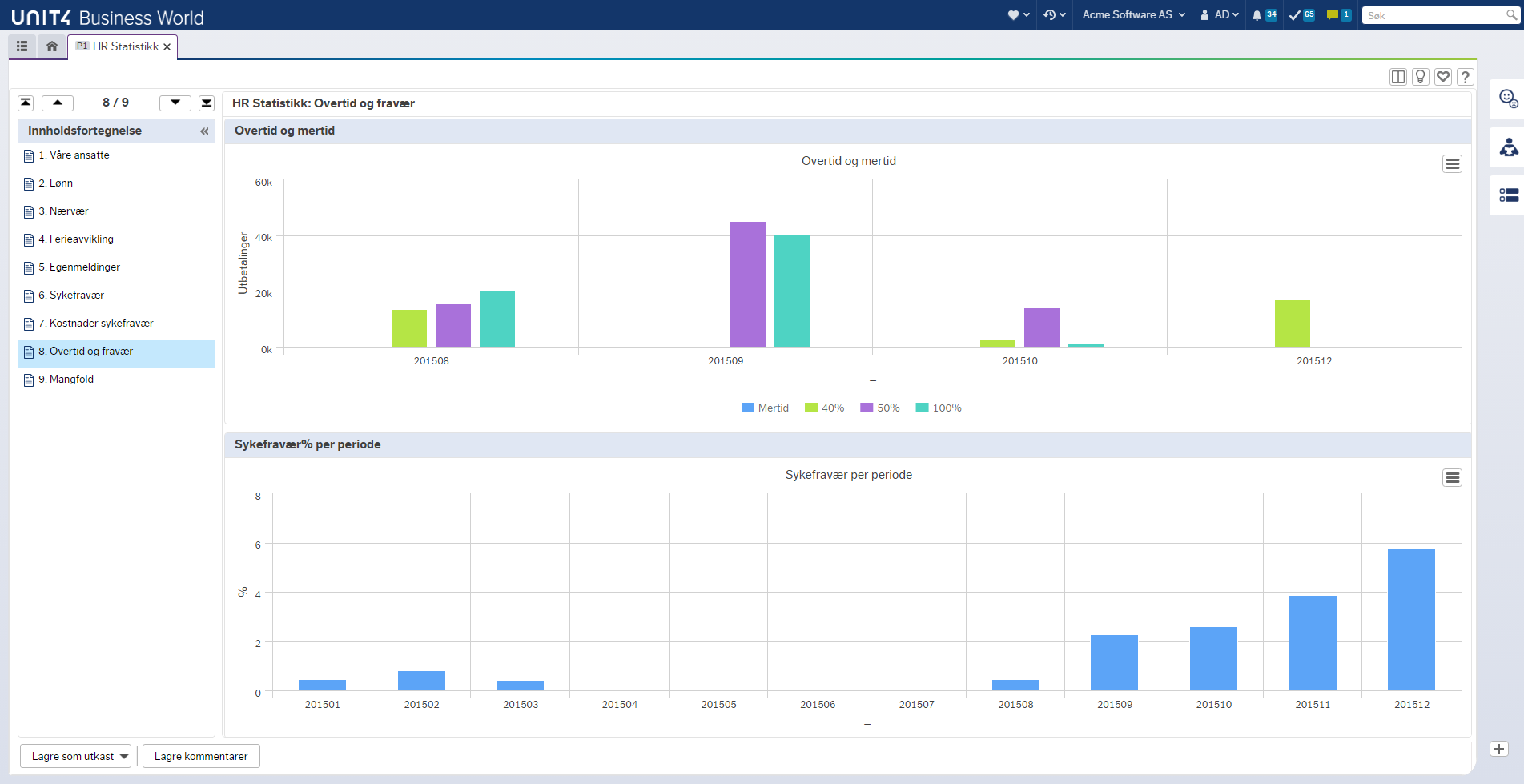Open the favorites heart dropdown

(x=1019, y=15)
